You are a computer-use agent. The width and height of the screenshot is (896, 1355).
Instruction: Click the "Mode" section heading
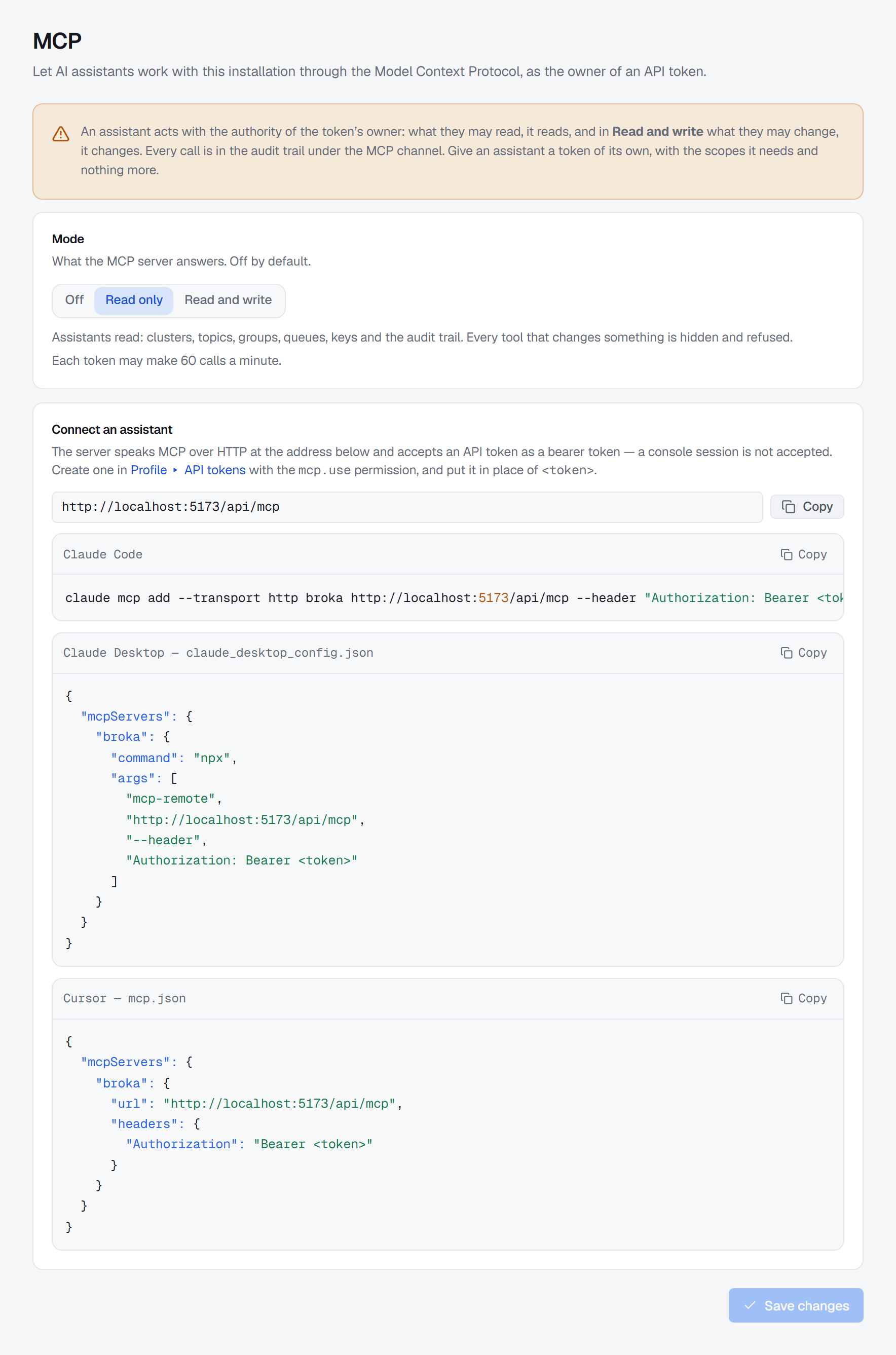[68, 239]
